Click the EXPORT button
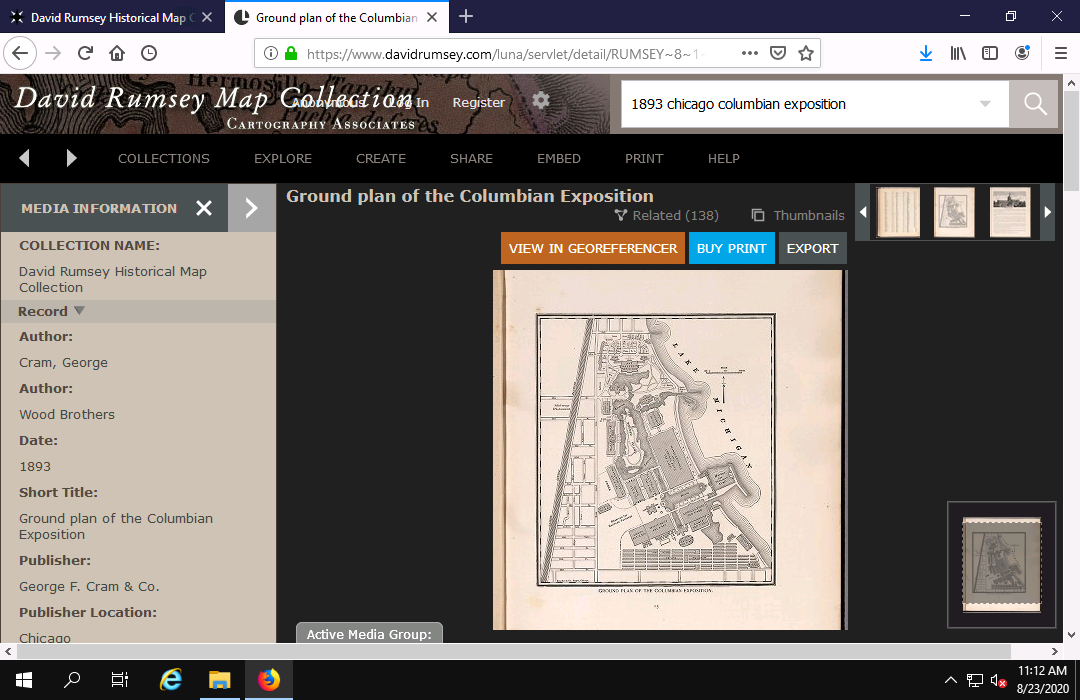The height and width of the screenshot is (700, 1080). [x=812, y=247]
